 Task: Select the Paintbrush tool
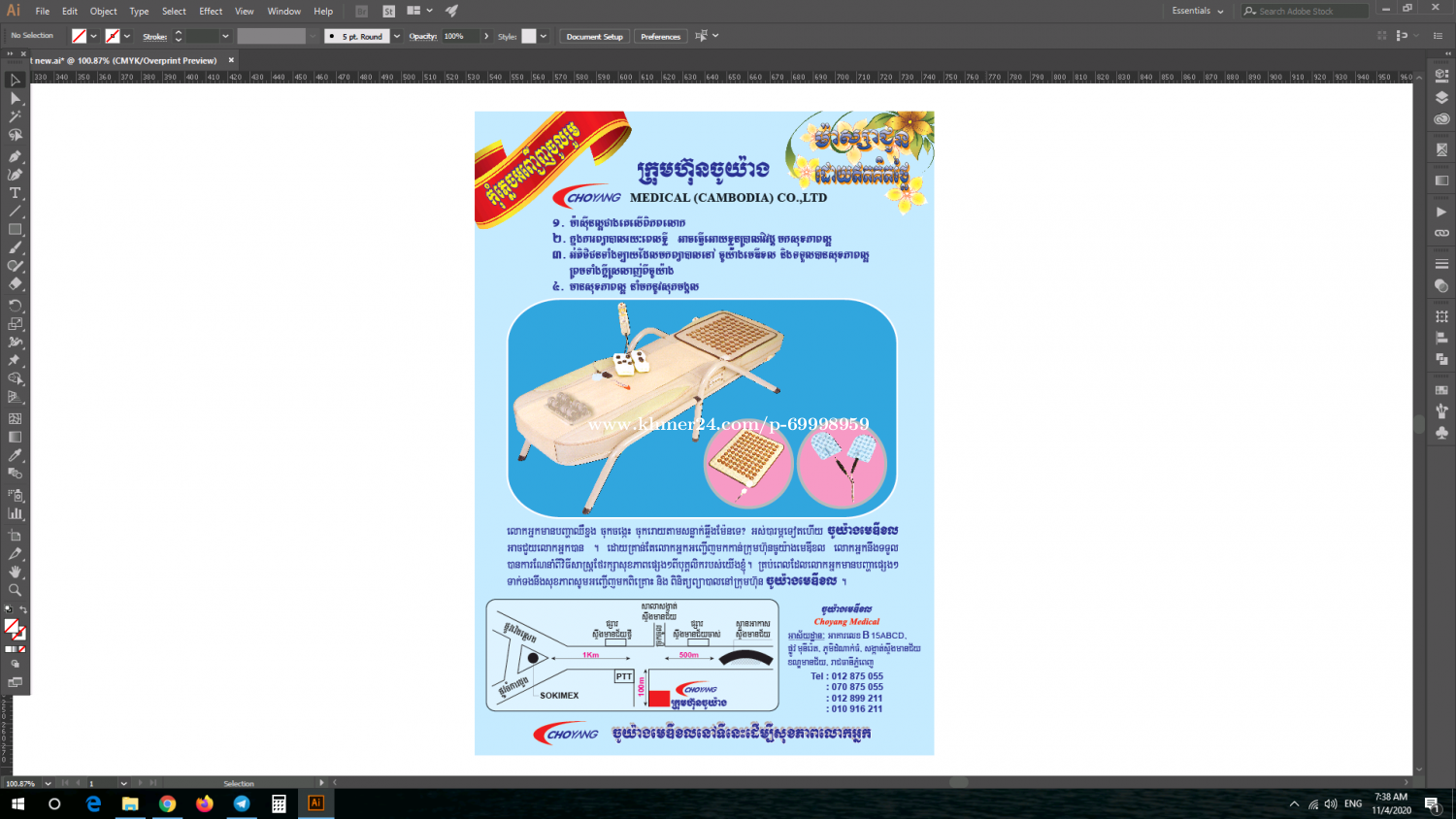coord(15,247)
